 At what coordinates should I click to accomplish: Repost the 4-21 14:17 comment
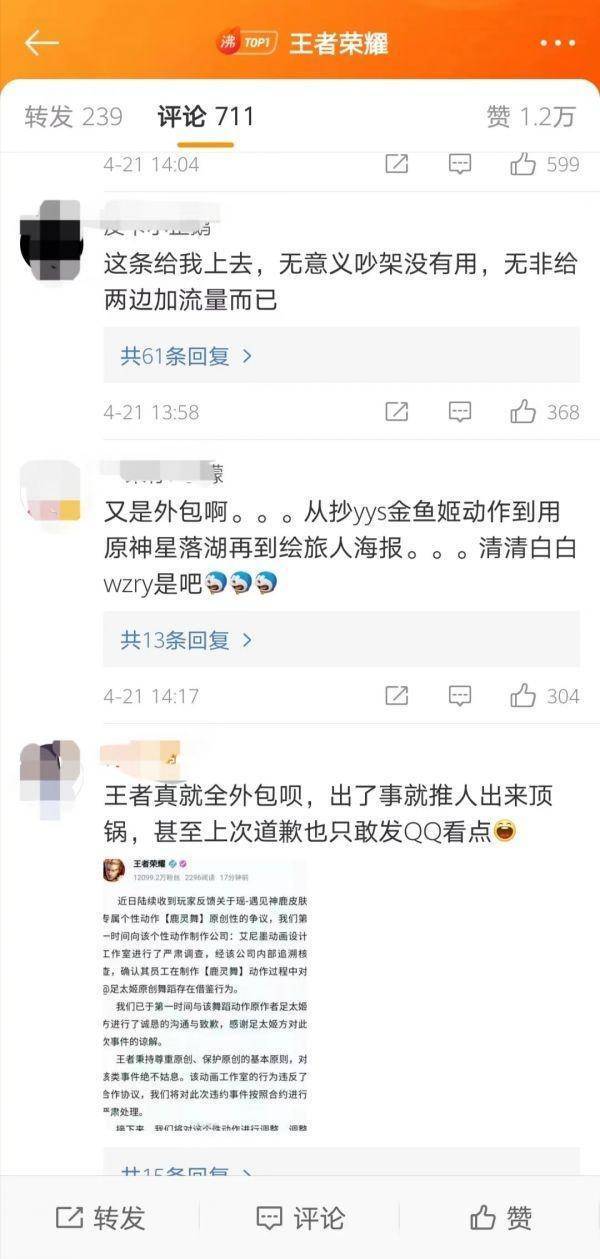[396, 695]
